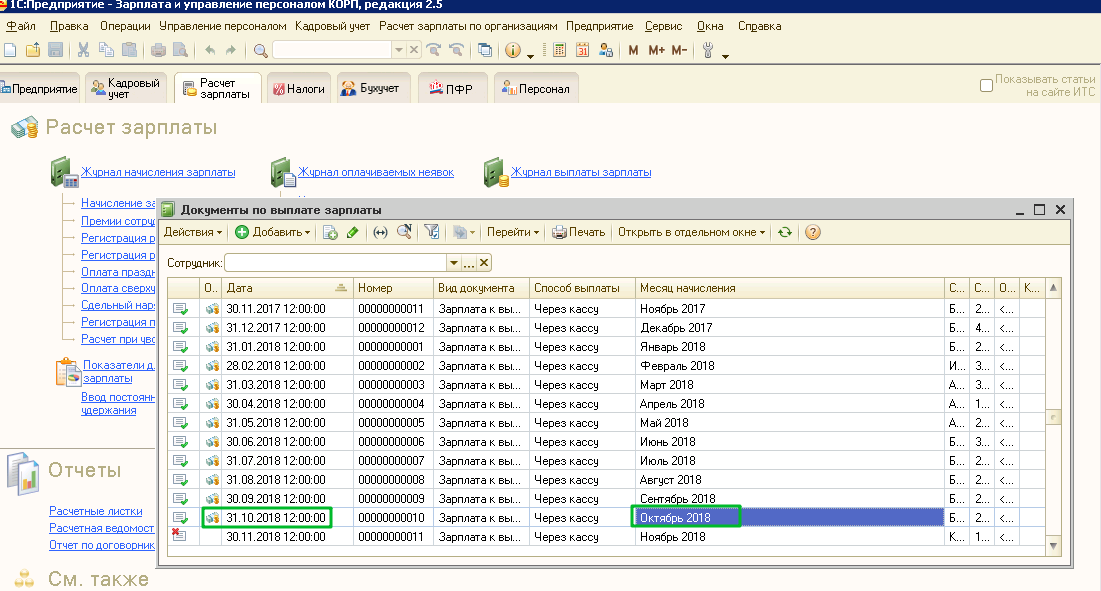
Task: Open 'Расчет зарплаты по организациям' menu
Action: click(468, 26)
